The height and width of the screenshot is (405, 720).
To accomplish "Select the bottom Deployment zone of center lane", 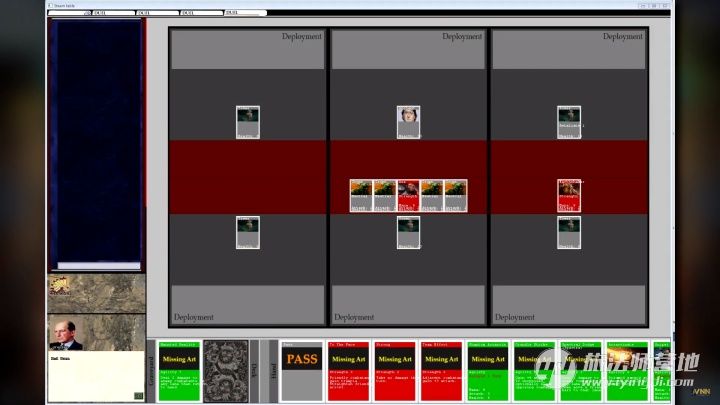I will [408, 304].
